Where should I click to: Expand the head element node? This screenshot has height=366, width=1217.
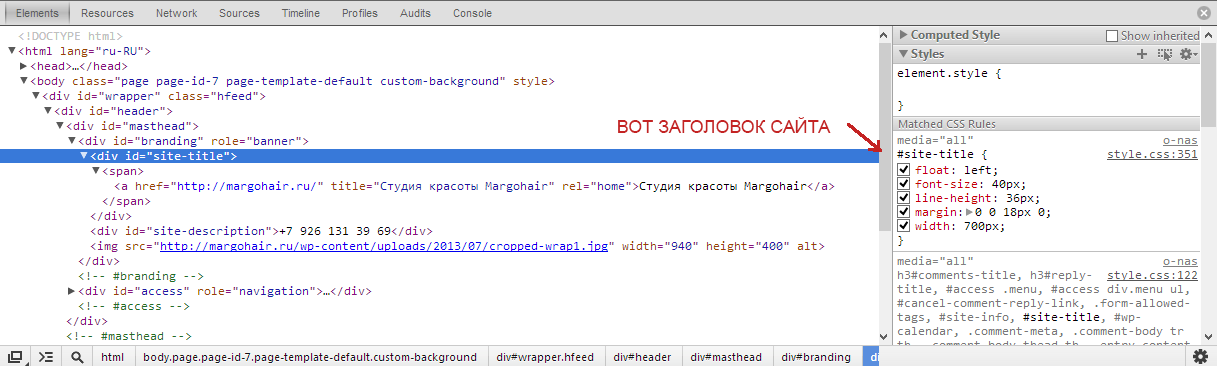pyautogui.click(x=23, y=66)
